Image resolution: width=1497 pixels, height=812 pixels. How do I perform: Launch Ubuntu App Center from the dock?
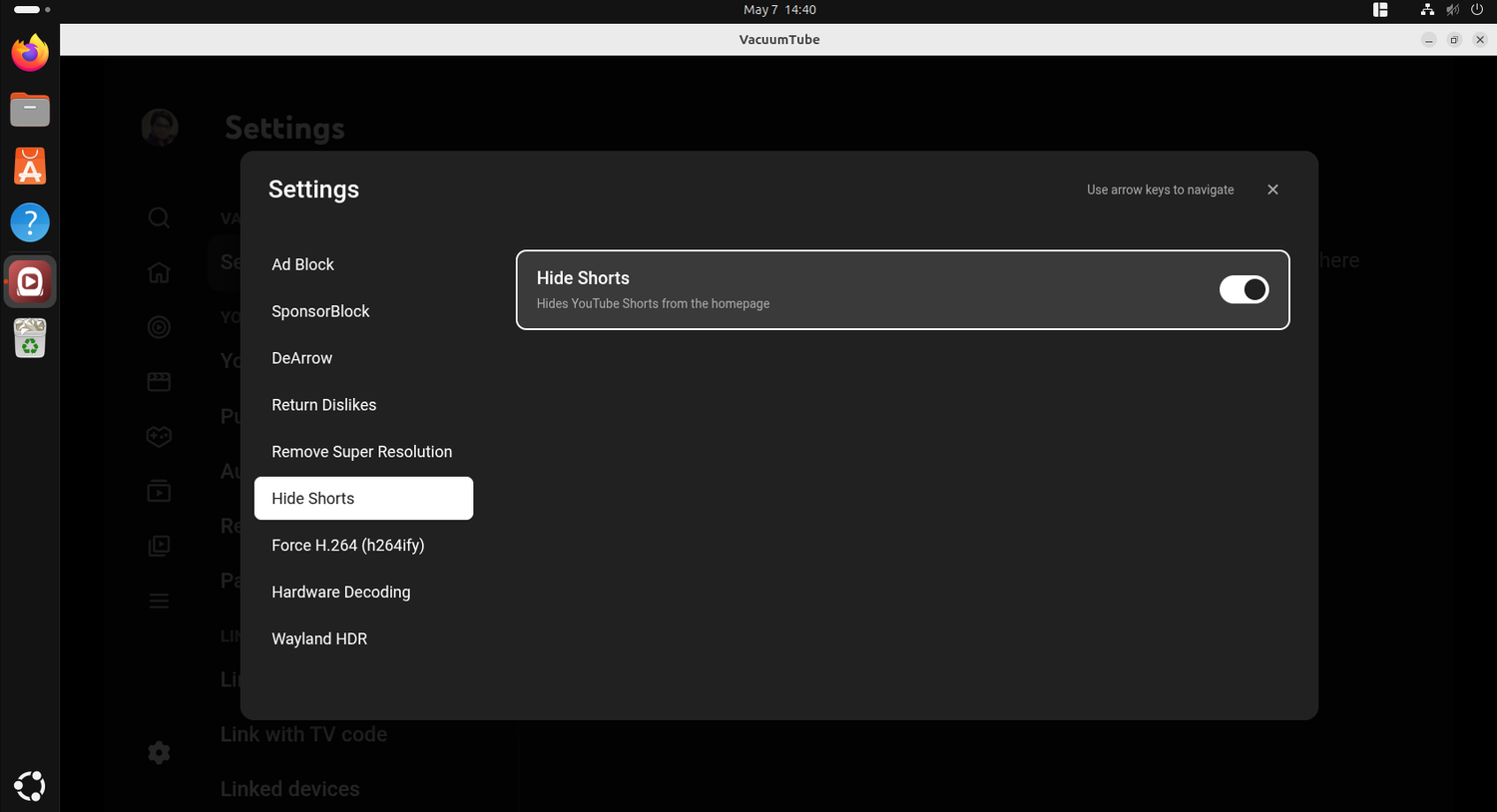30,167
